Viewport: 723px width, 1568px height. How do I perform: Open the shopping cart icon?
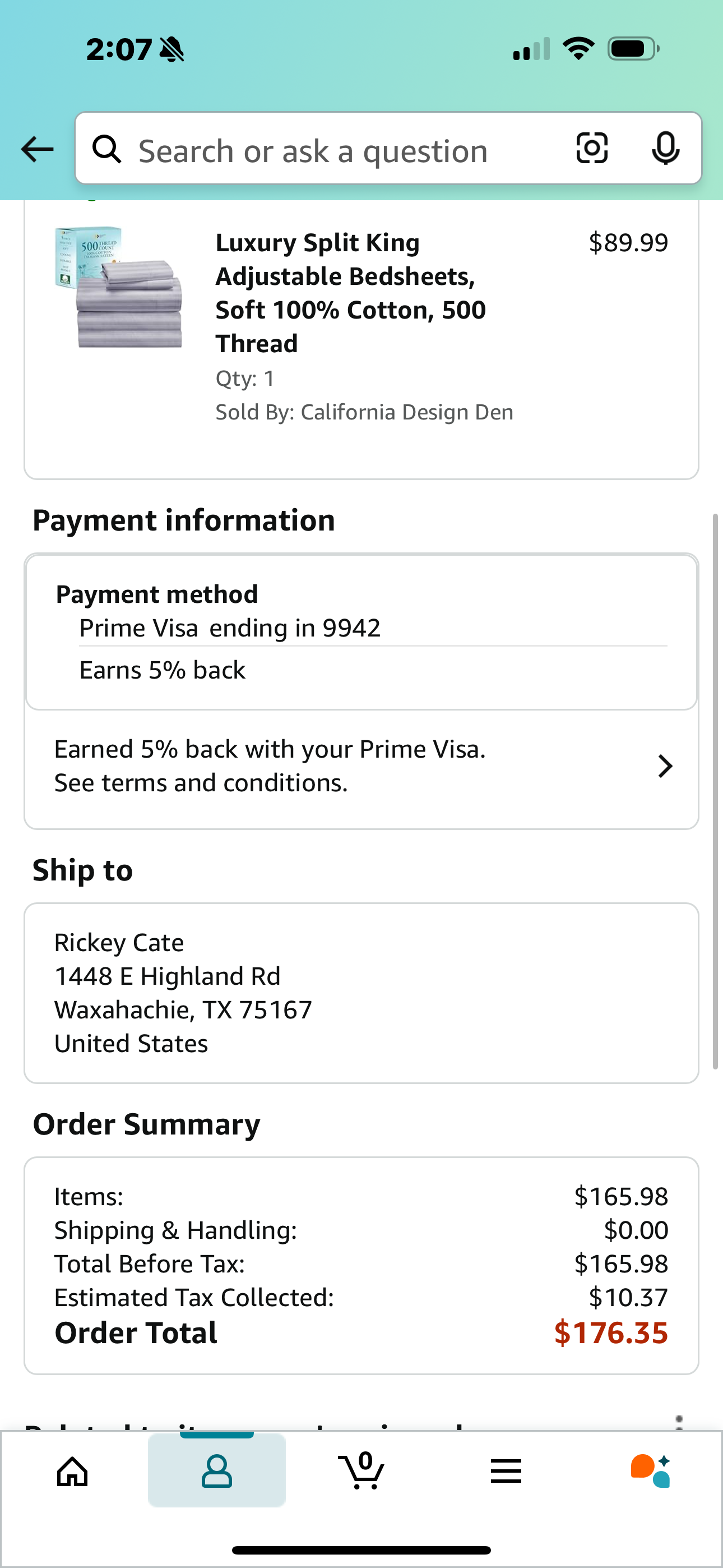[361, 1470]
